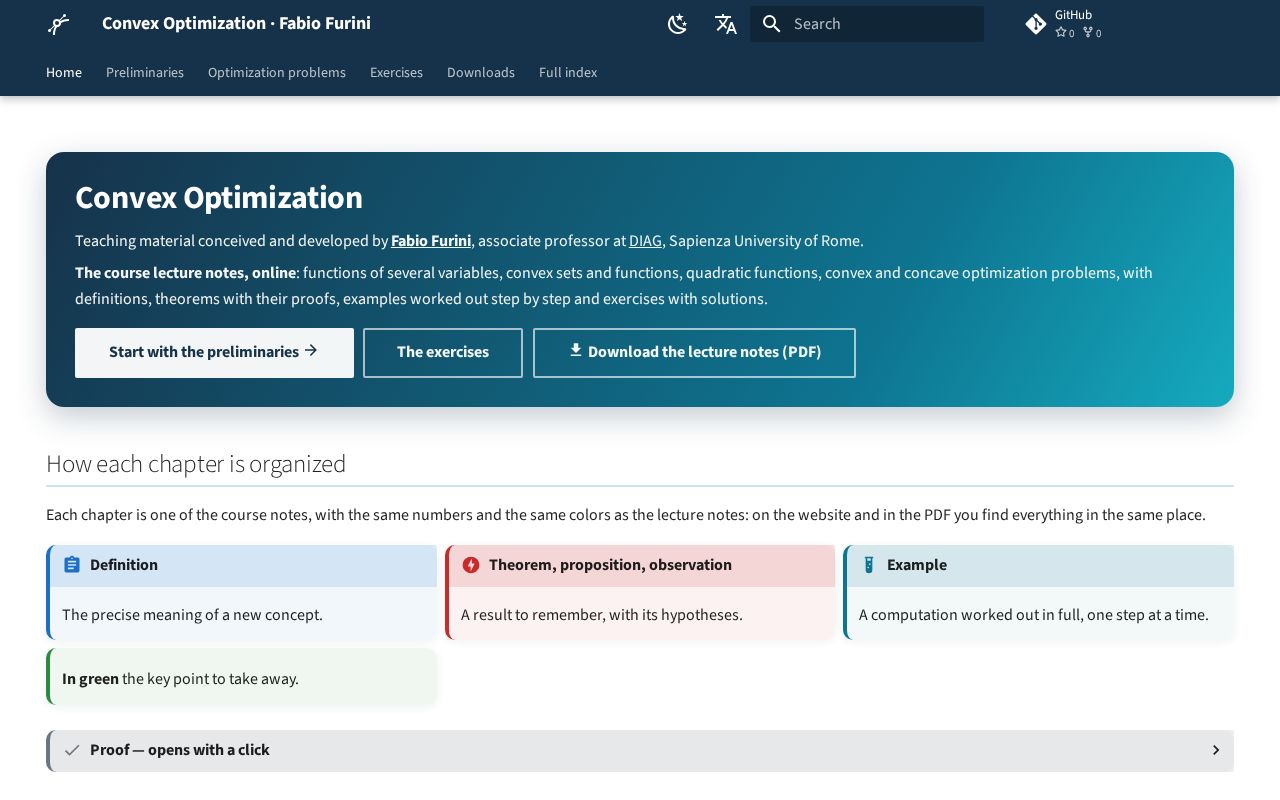Image resolution: width=1280 pixels, height=800 pixels.
Task: Click the 'How each chapter is organized' heading
Action: point(196,464)
